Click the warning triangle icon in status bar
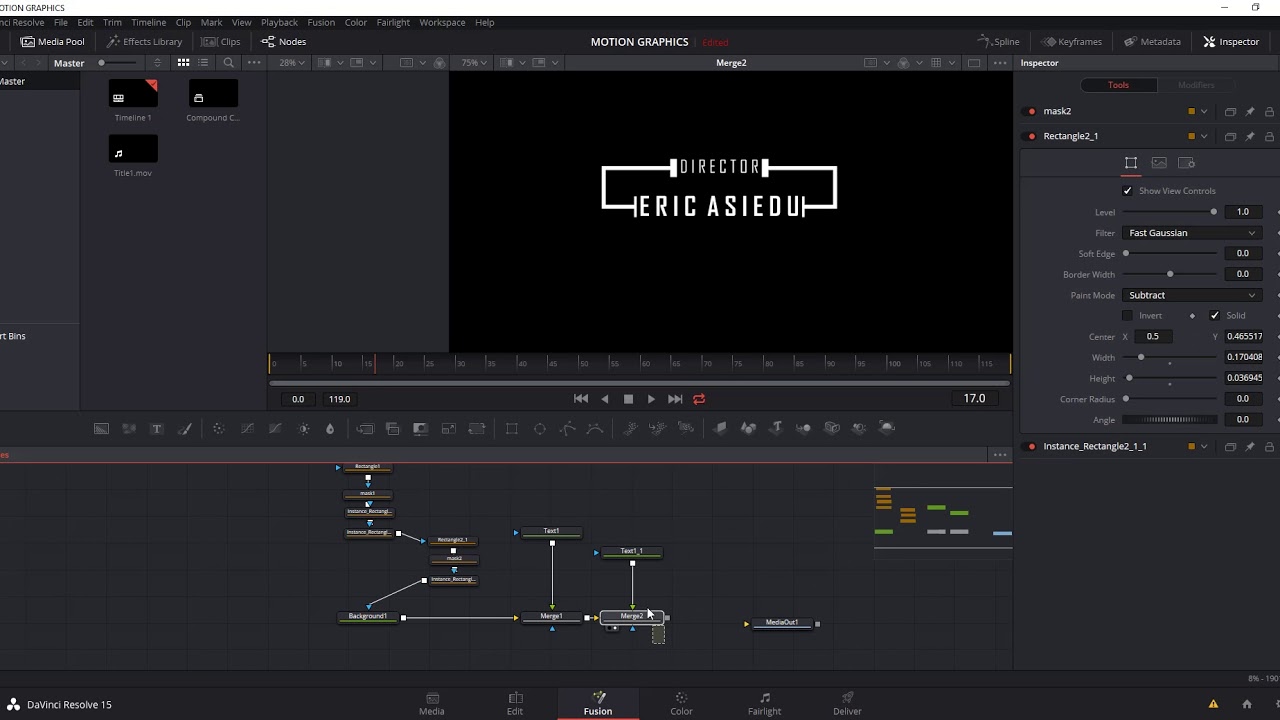 pos(1214,704)
